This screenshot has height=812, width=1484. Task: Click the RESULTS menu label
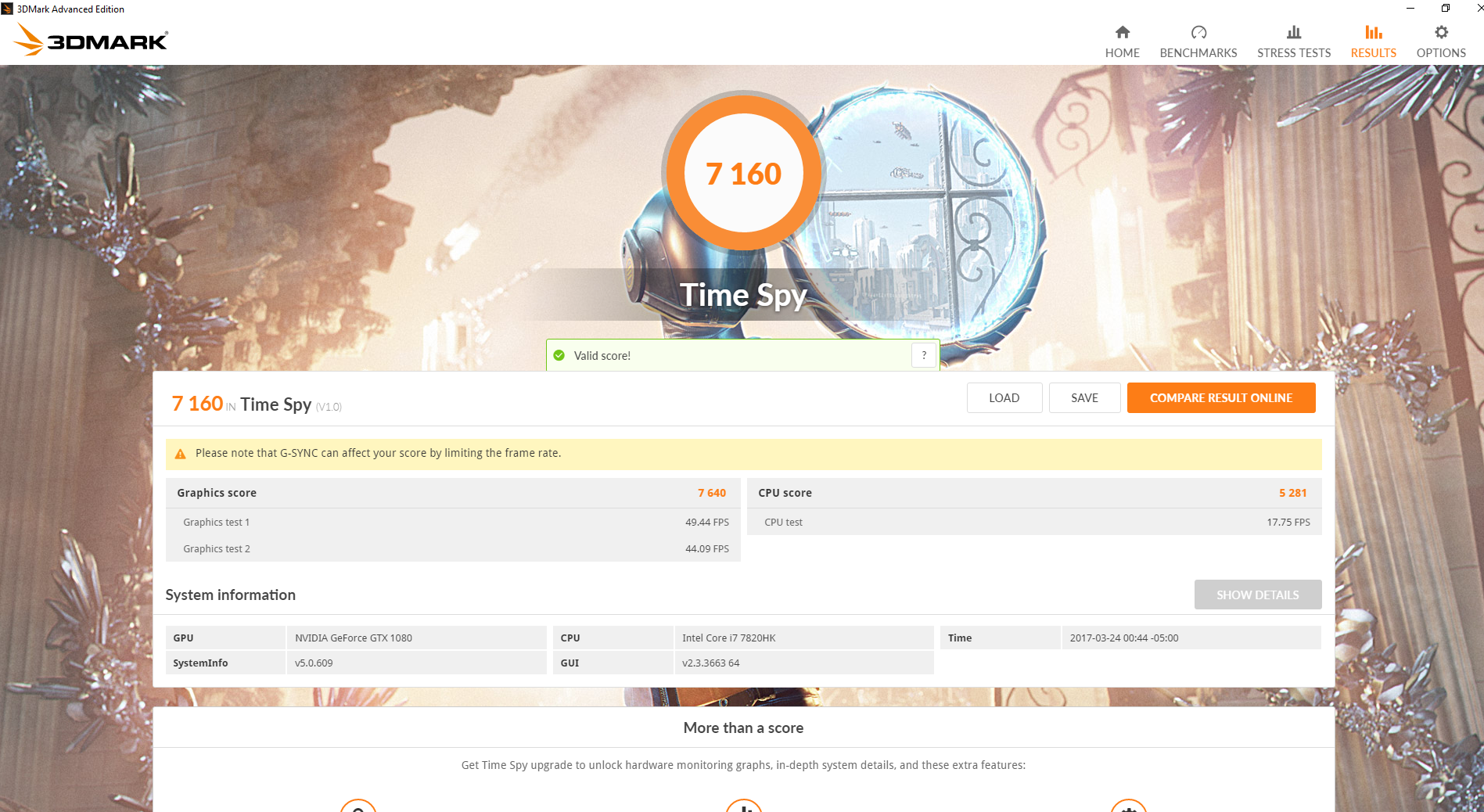coord(1373,53)
